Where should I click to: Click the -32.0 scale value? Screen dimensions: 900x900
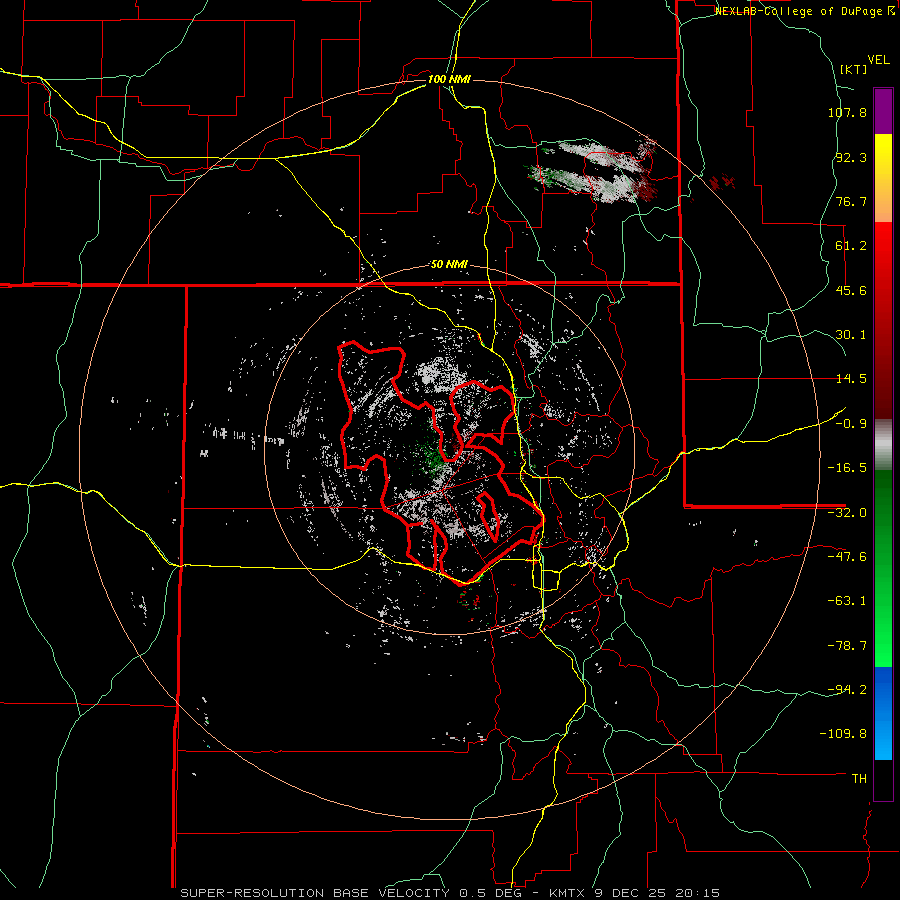tap(847, 513)
